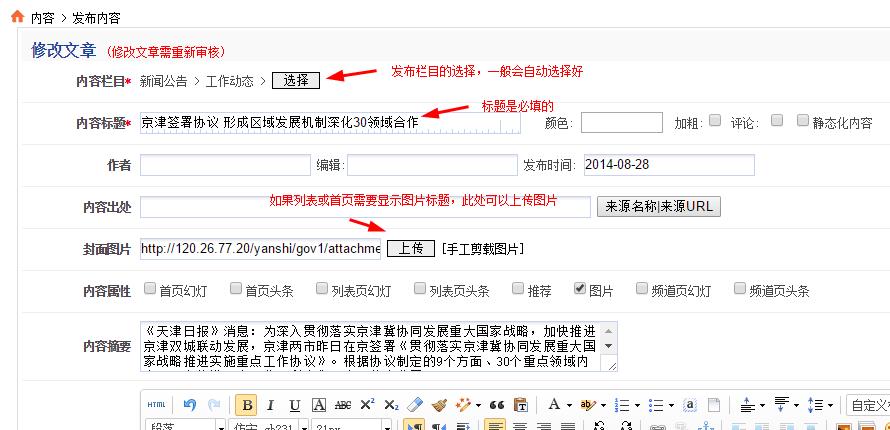Apply italic formatting in the editor

click(271, 405)
